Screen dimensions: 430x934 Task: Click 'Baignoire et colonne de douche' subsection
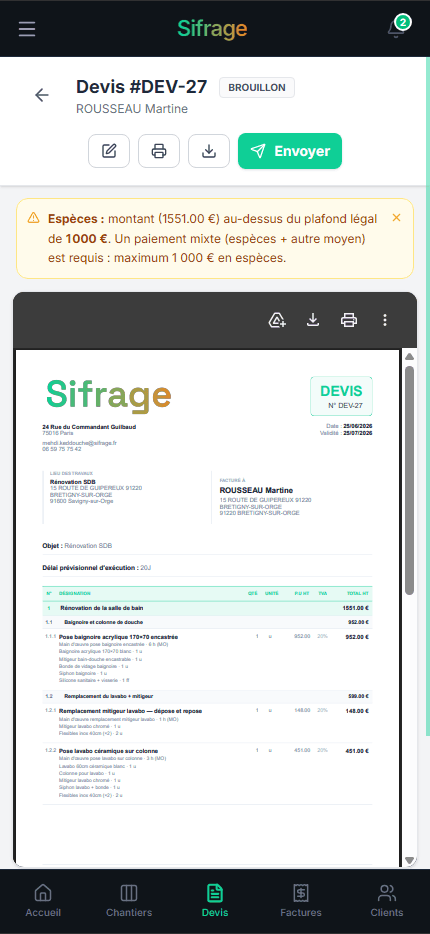(x=208, y=622)
